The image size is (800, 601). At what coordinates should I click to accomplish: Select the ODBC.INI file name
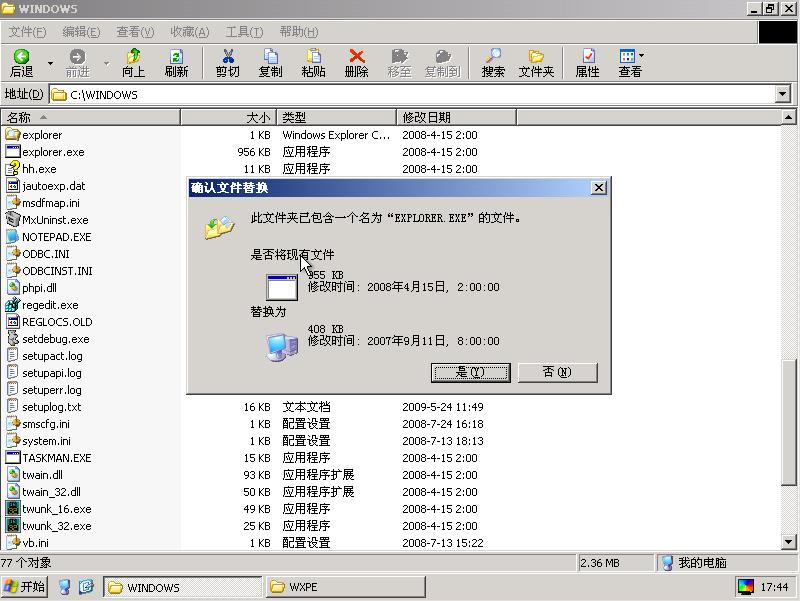click(x=46, y=254)
